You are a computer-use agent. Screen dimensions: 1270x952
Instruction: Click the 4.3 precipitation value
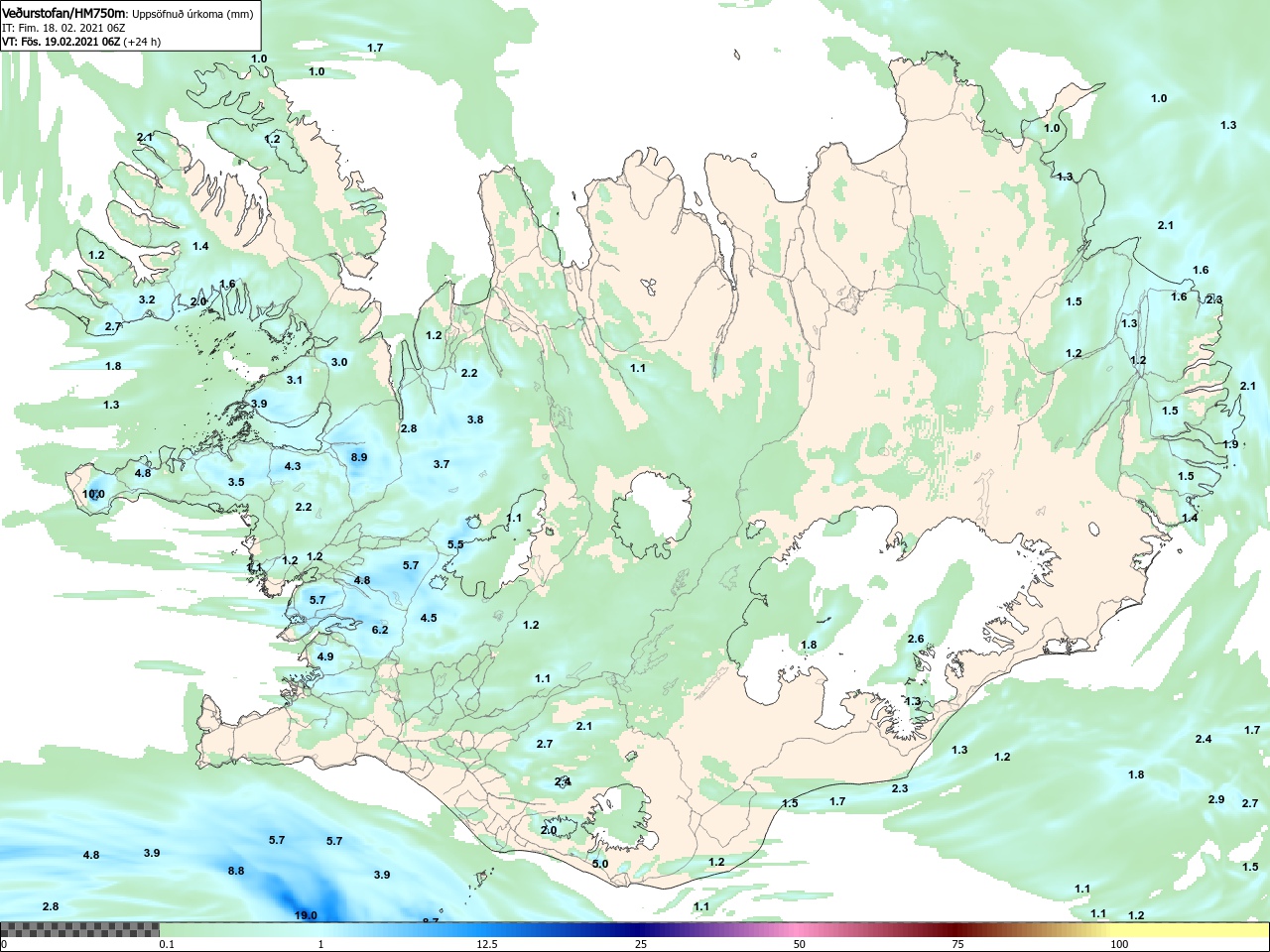pyautogui.click(x=293, y=466)
